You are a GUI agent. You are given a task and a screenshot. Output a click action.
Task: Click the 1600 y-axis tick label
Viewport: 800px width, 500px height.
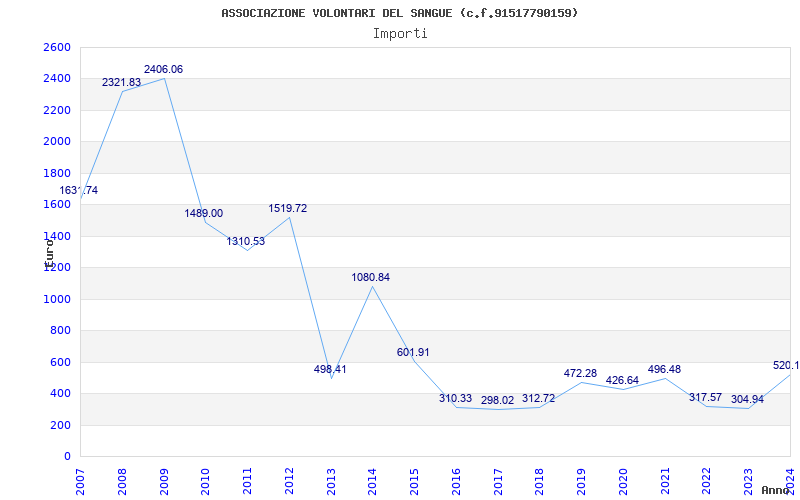coord(57,204)
